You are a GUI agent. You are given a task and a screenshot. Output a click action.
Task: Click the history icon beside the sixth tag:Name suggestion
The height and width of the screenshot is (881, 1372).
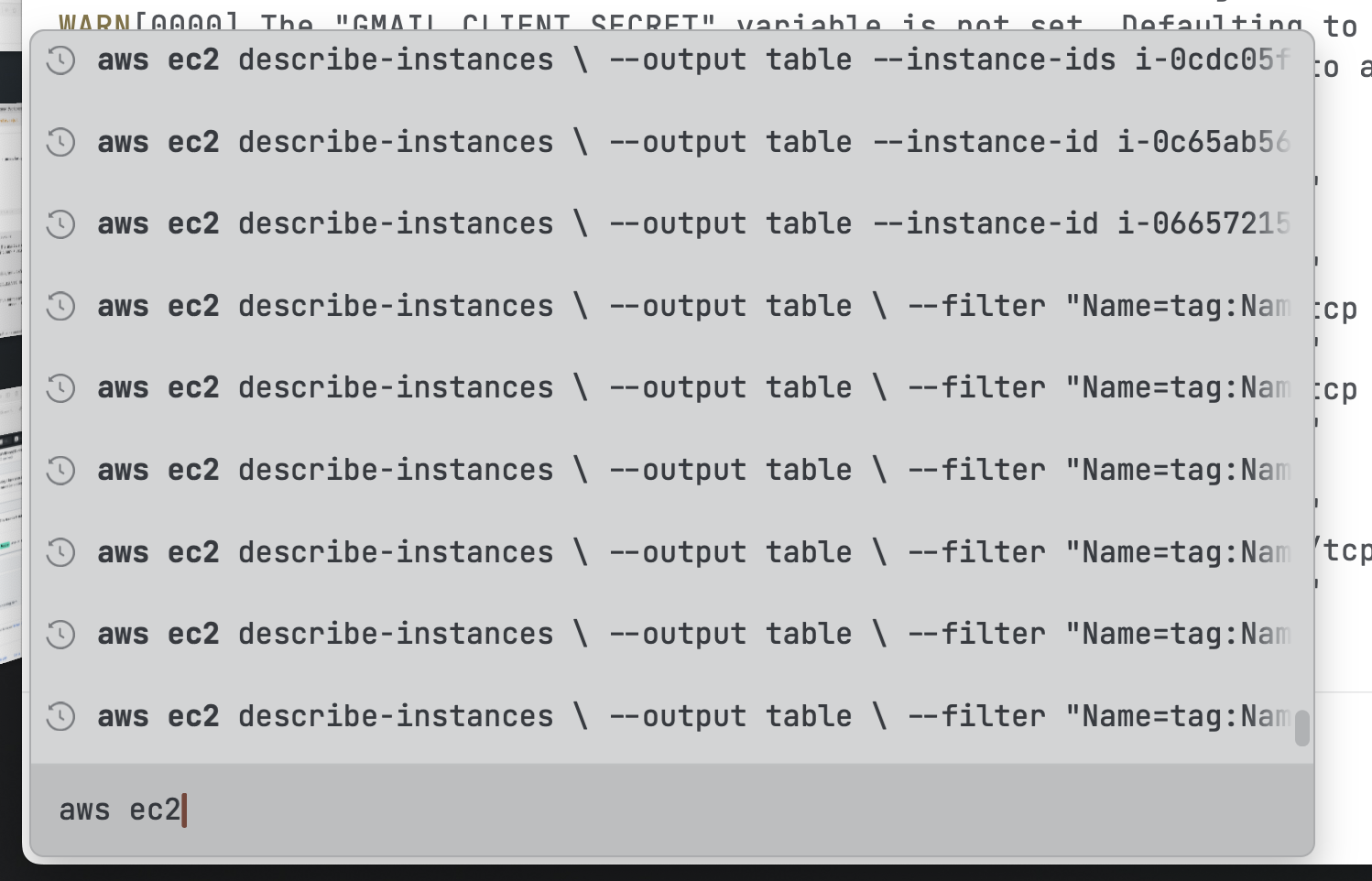pyautogui.click(x=60, y=469)
